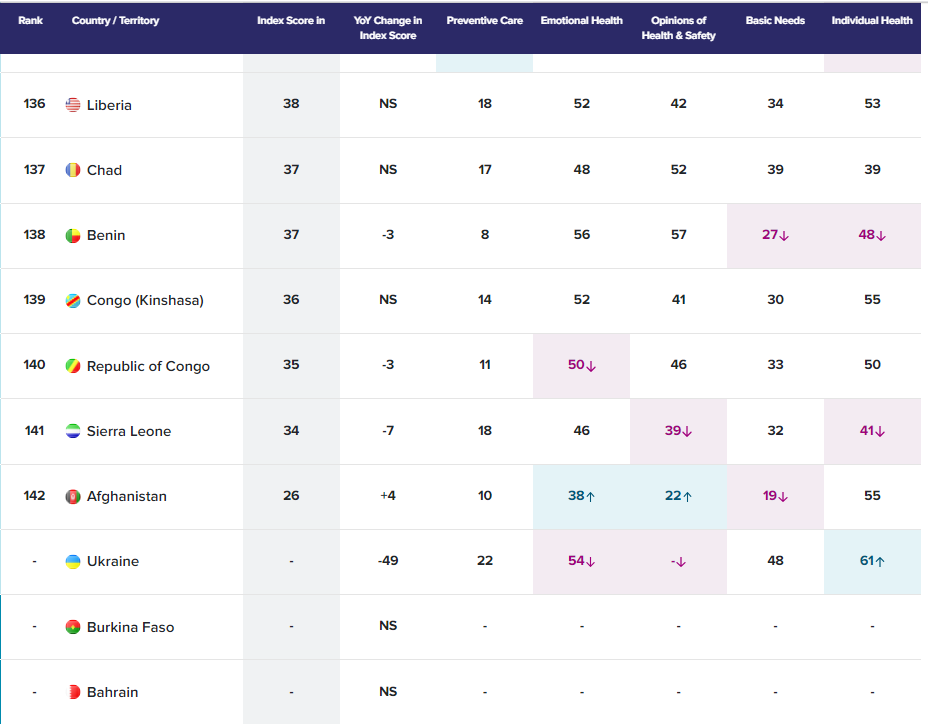Click the Republic of Congo flag icon
The width and height of the screenshot is (928, 724).
click(73, 366)
